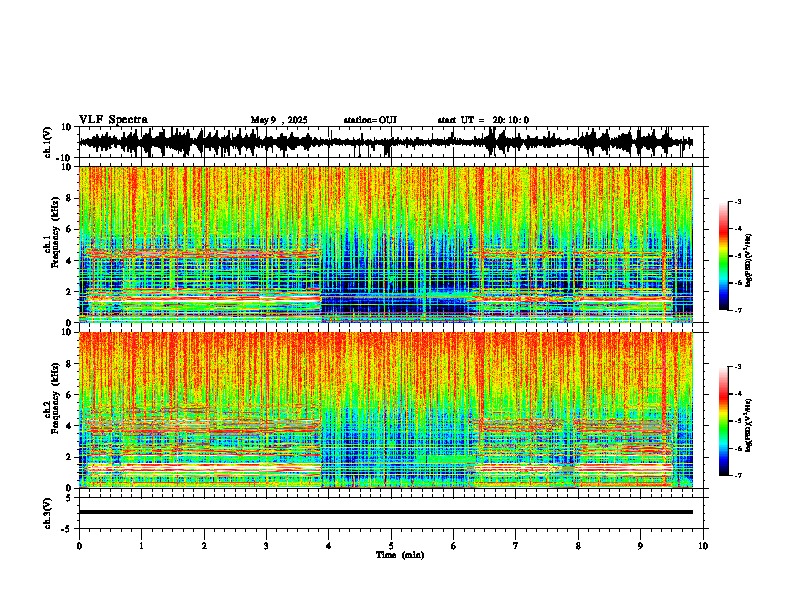Click the "Time (min)" axis label
The image size is (792, 612).
click(400, 555)
